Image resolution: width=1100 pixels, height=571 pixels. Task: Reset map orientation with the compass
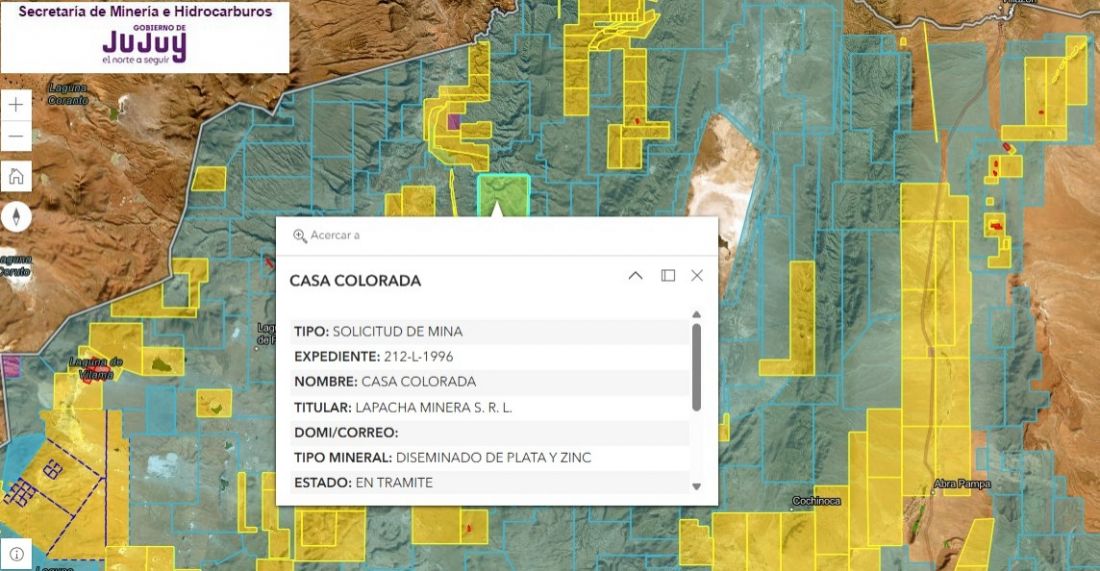point(16,217)
